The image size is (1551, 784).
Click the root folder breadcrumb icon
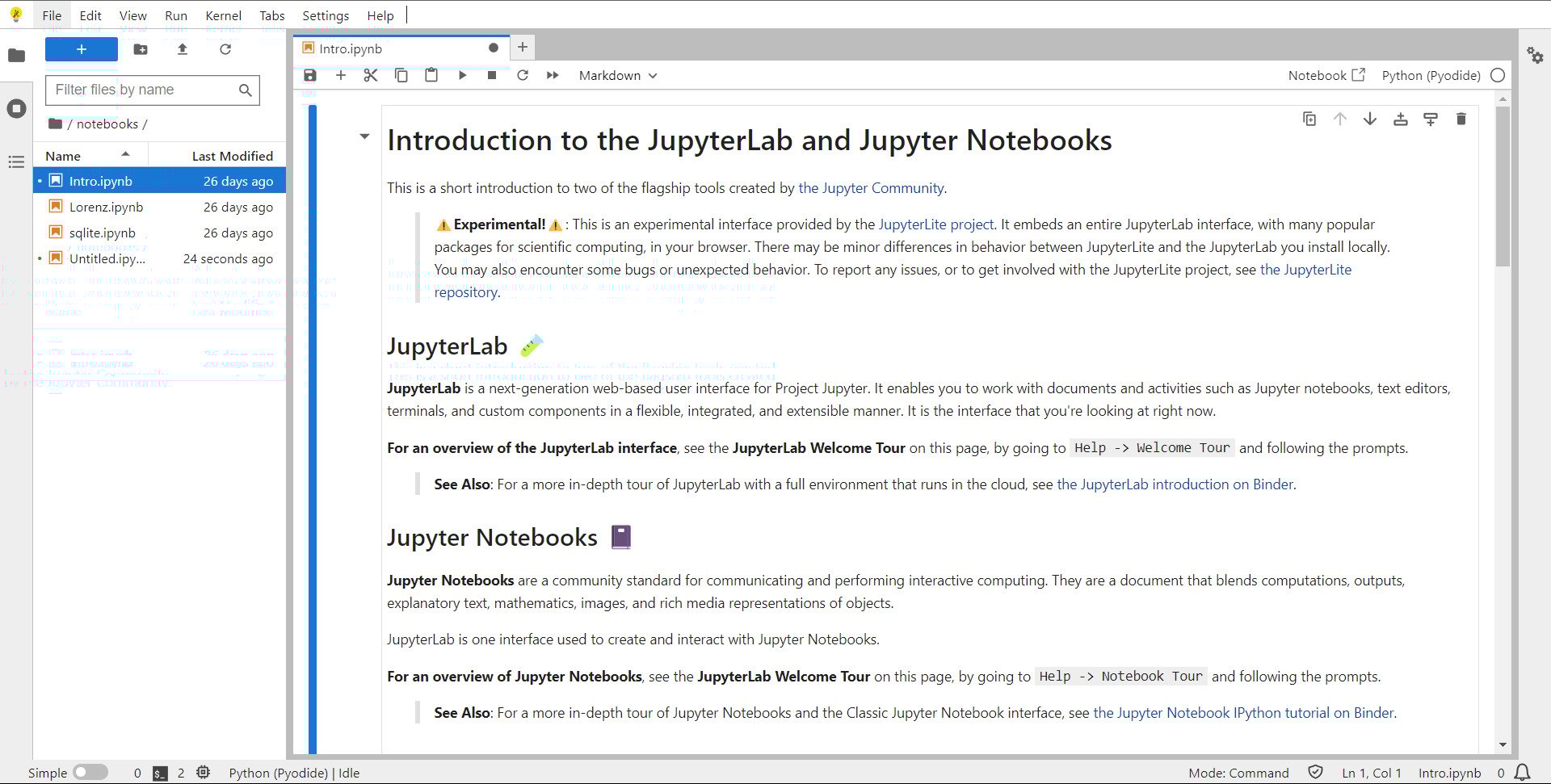(x=55, y=124)
